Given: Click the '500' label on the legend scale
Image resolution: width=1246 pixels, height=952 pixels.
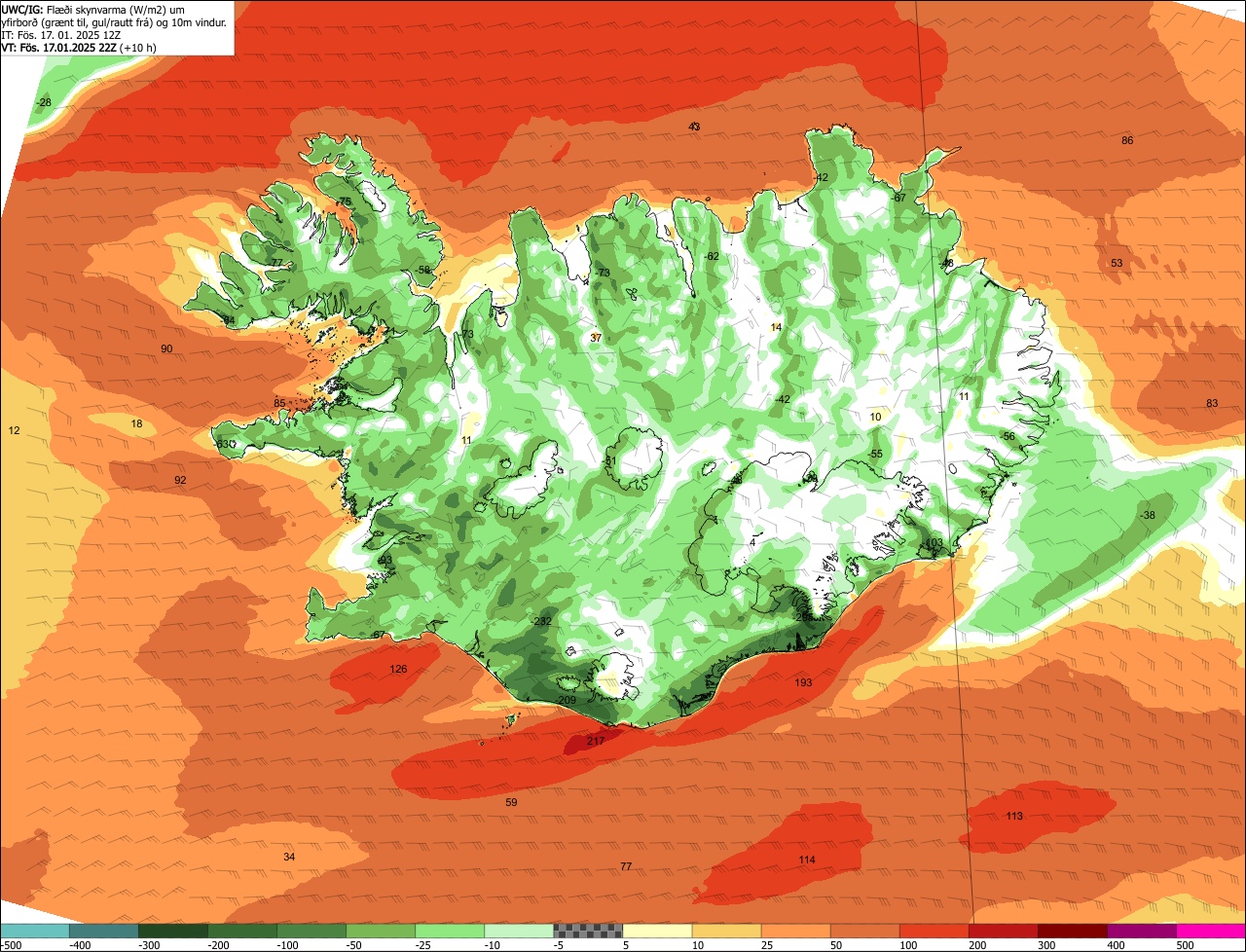Looking at the screenshot, I should point(1185,945).
